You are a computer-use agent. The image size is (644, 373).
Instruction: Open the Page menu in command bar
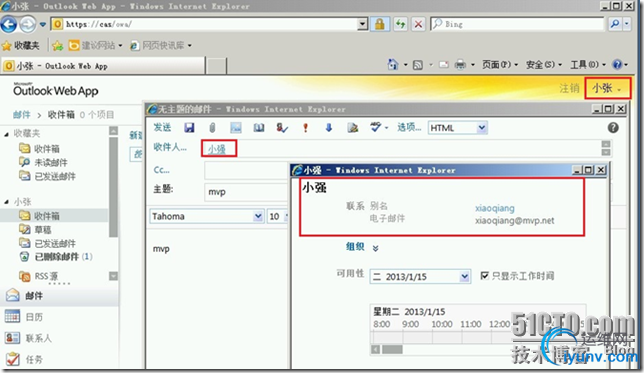tap(499, 64)
